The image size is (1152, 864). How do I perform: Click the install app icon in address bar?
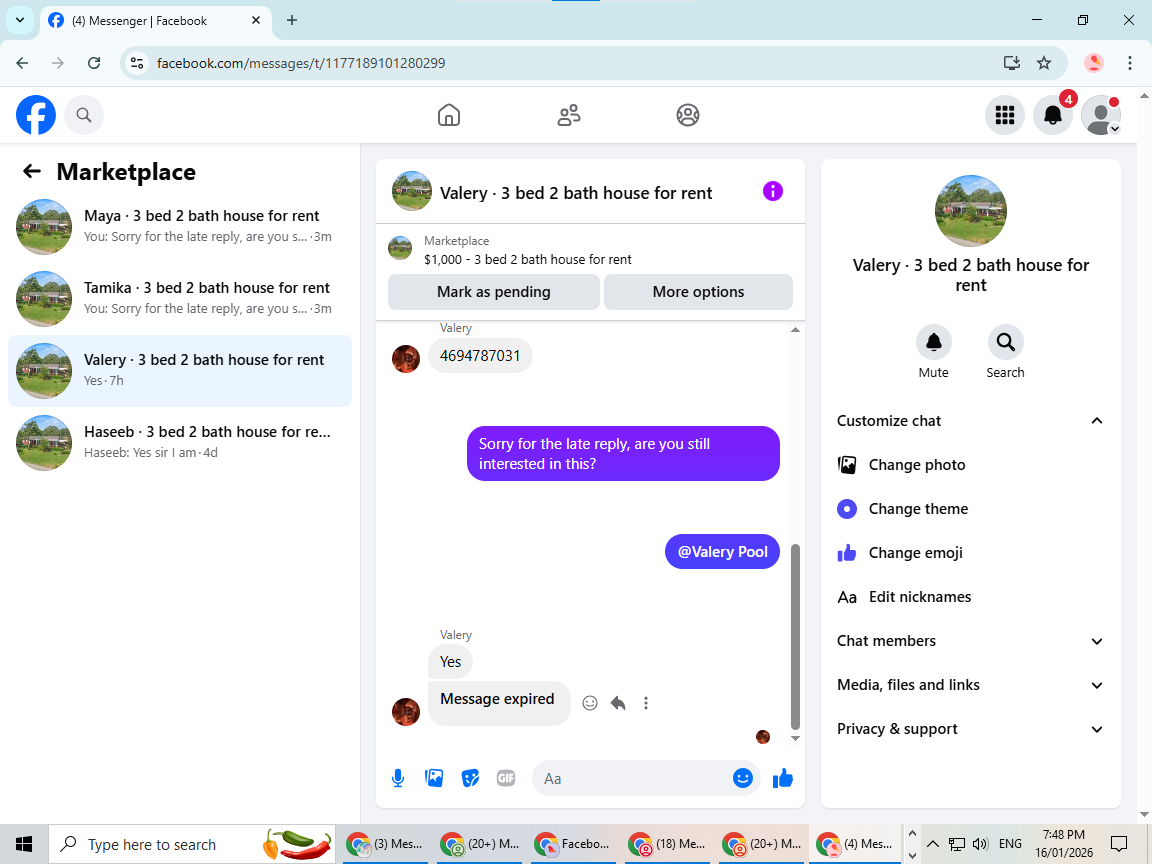pyautogui.click(x=1012, y=63)
